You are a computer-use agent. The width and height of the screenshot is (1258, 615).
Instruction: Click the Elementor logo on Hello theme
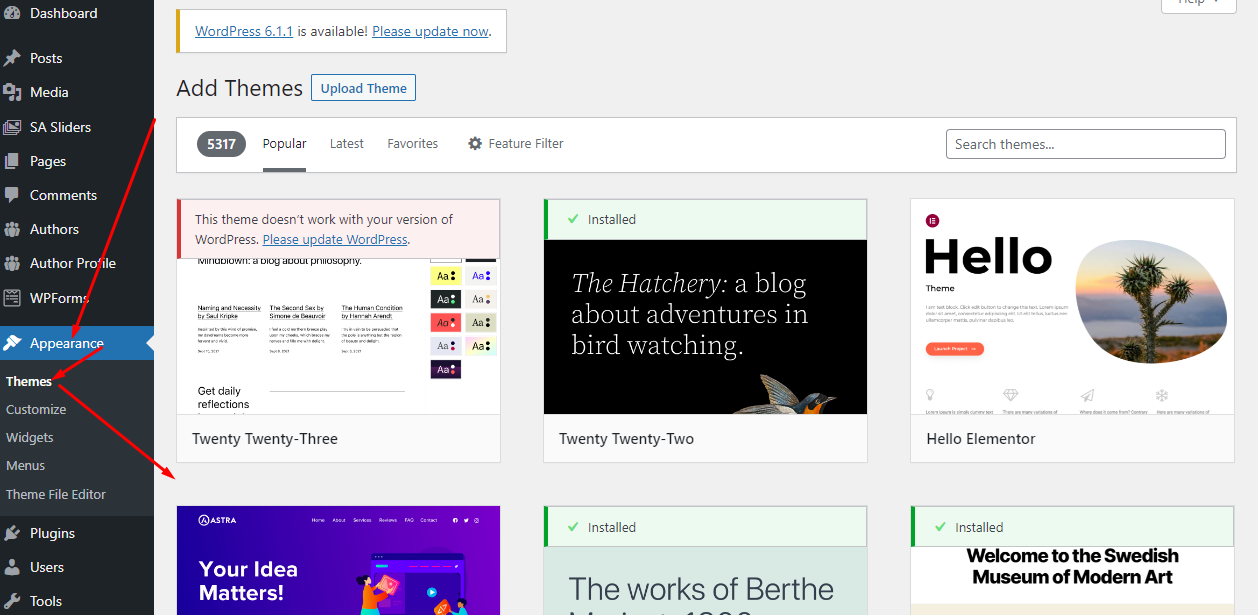[x=933, y=220]
